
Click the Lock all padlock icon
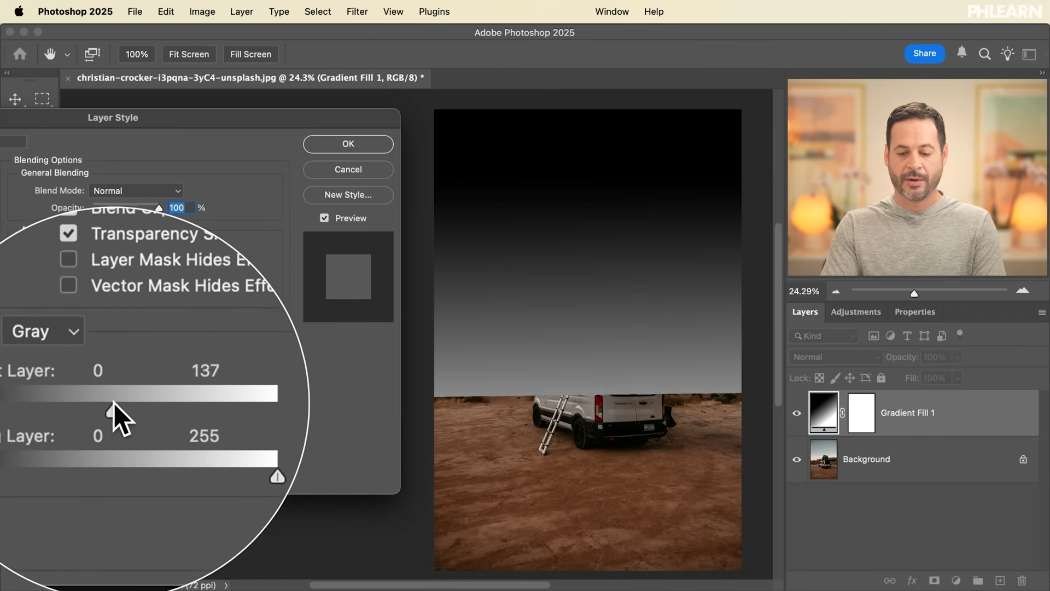[x=881, y=378]
